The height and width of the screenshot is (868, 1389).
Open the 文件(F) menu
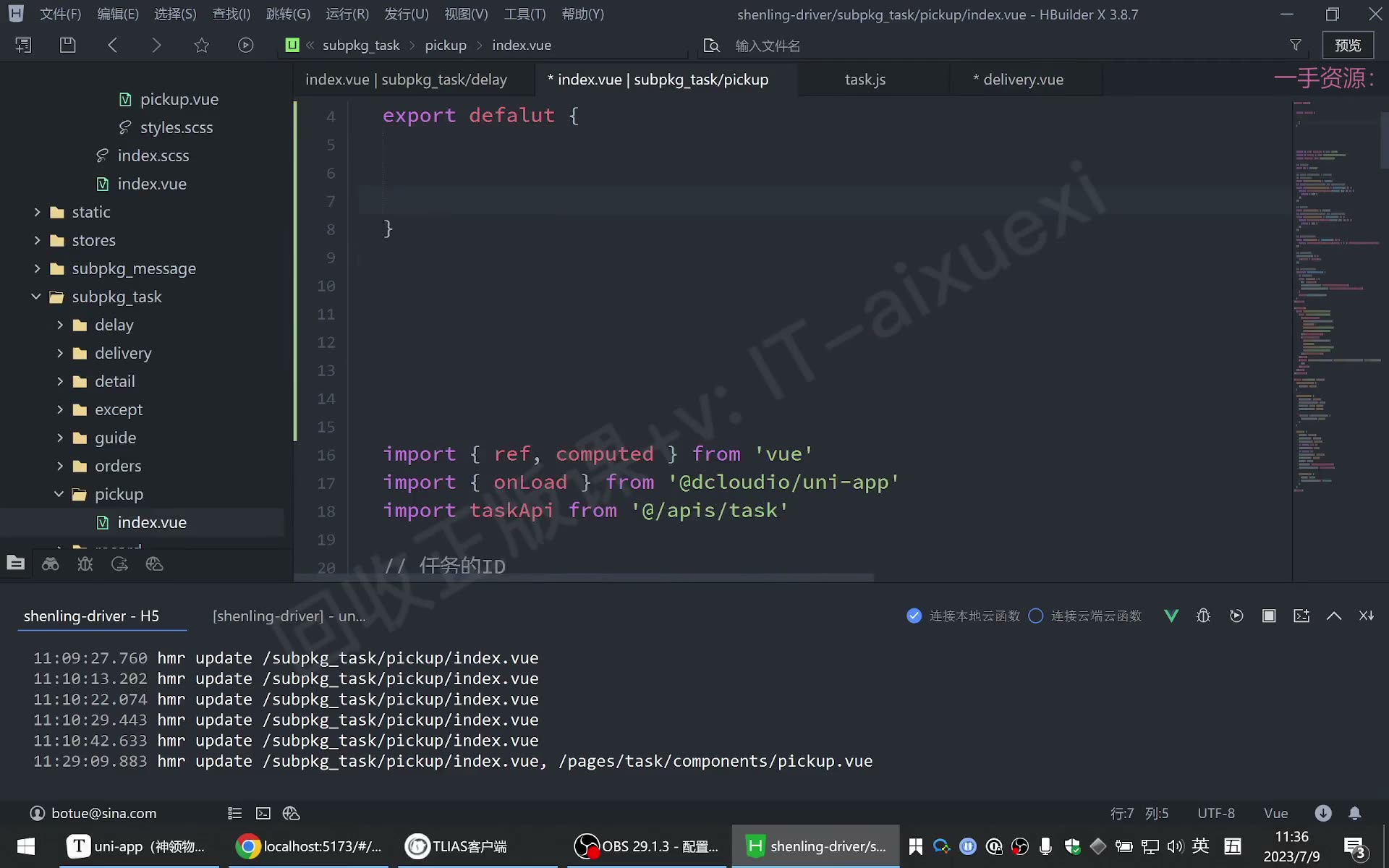[x=60, y=14]
